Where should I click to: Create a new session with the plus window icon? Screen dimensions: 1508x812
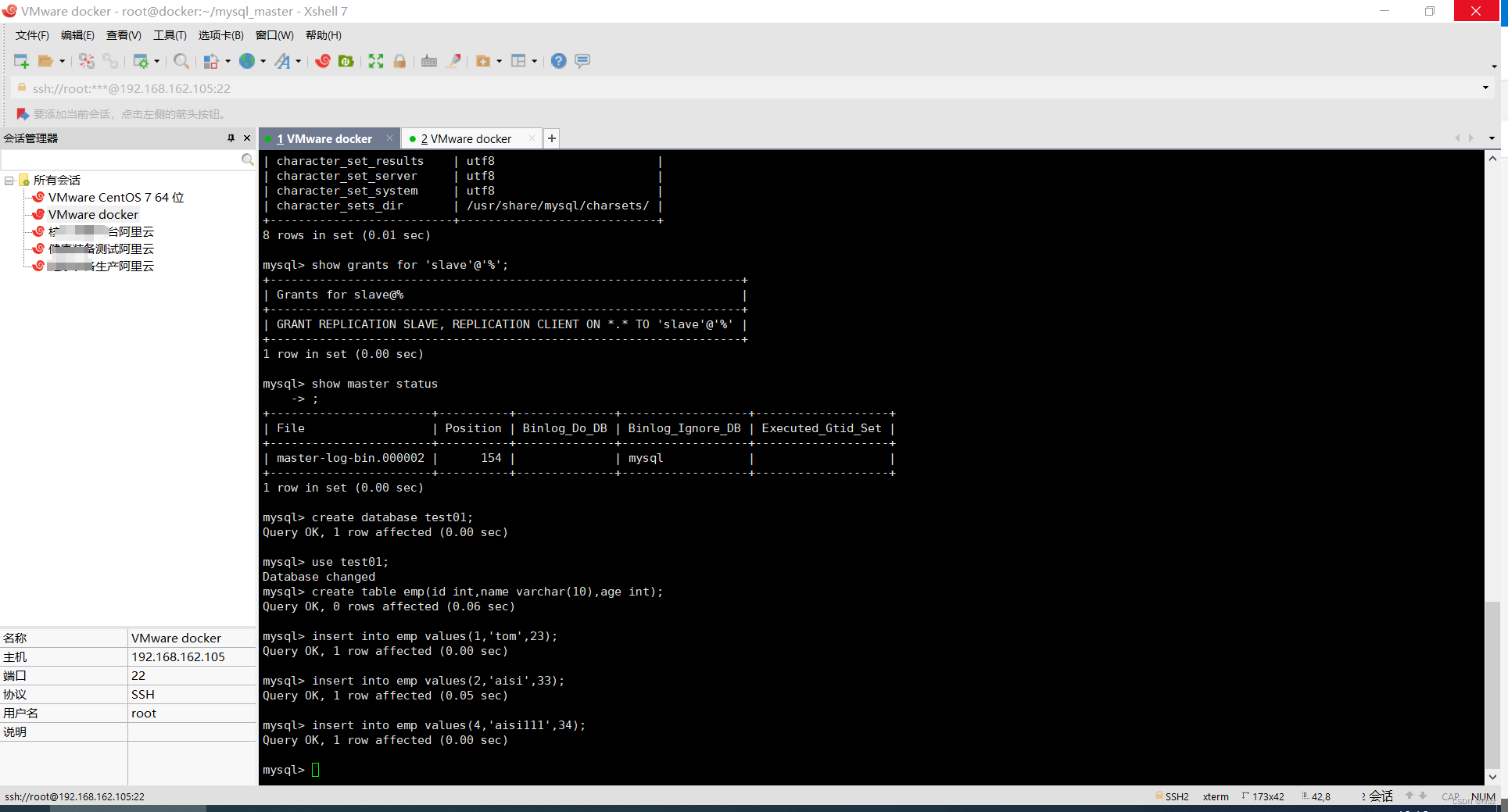tap(21, 61)
